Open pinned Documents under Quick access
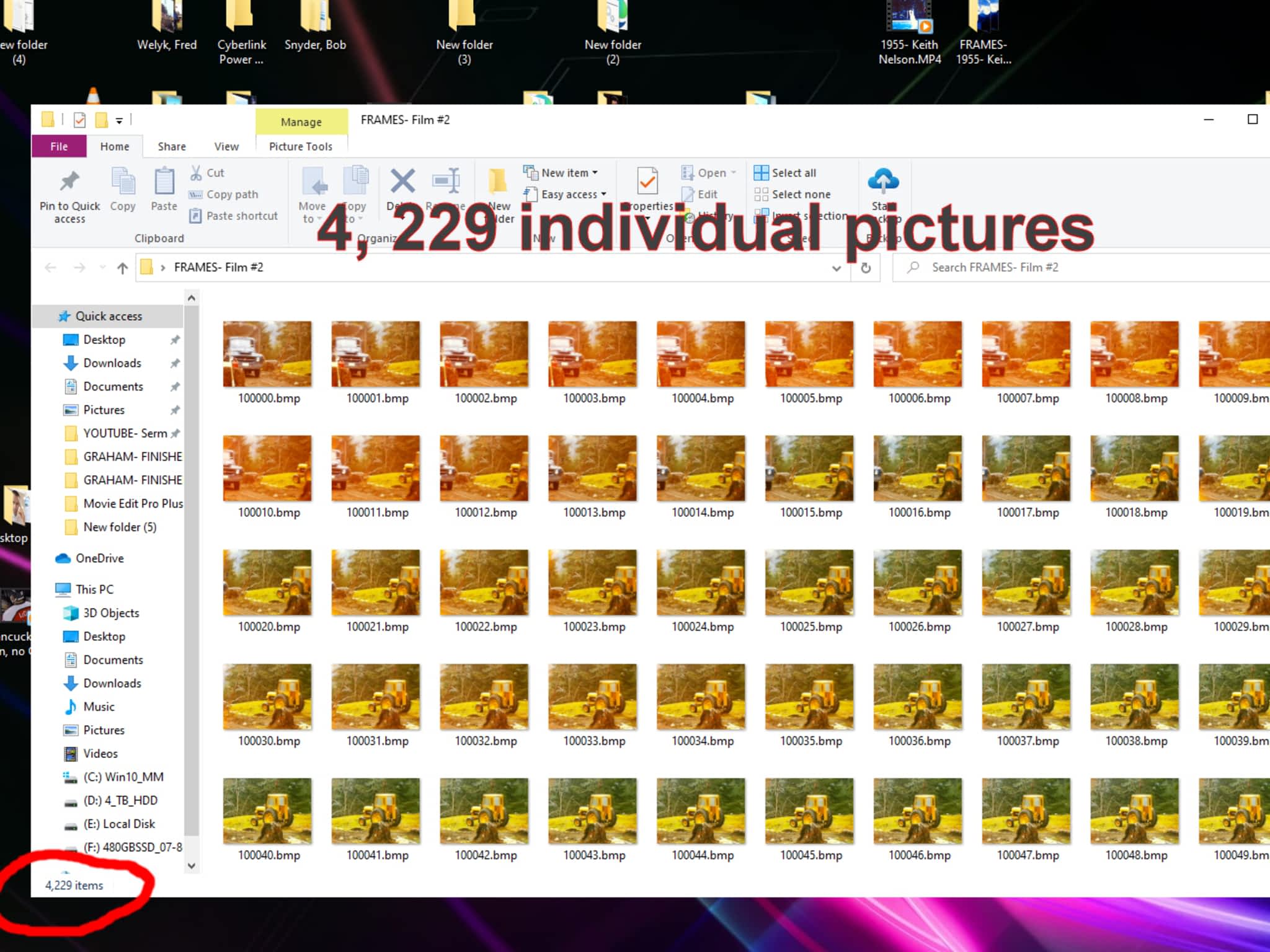This screenshot has width=1270, height=952. (113, 387)
